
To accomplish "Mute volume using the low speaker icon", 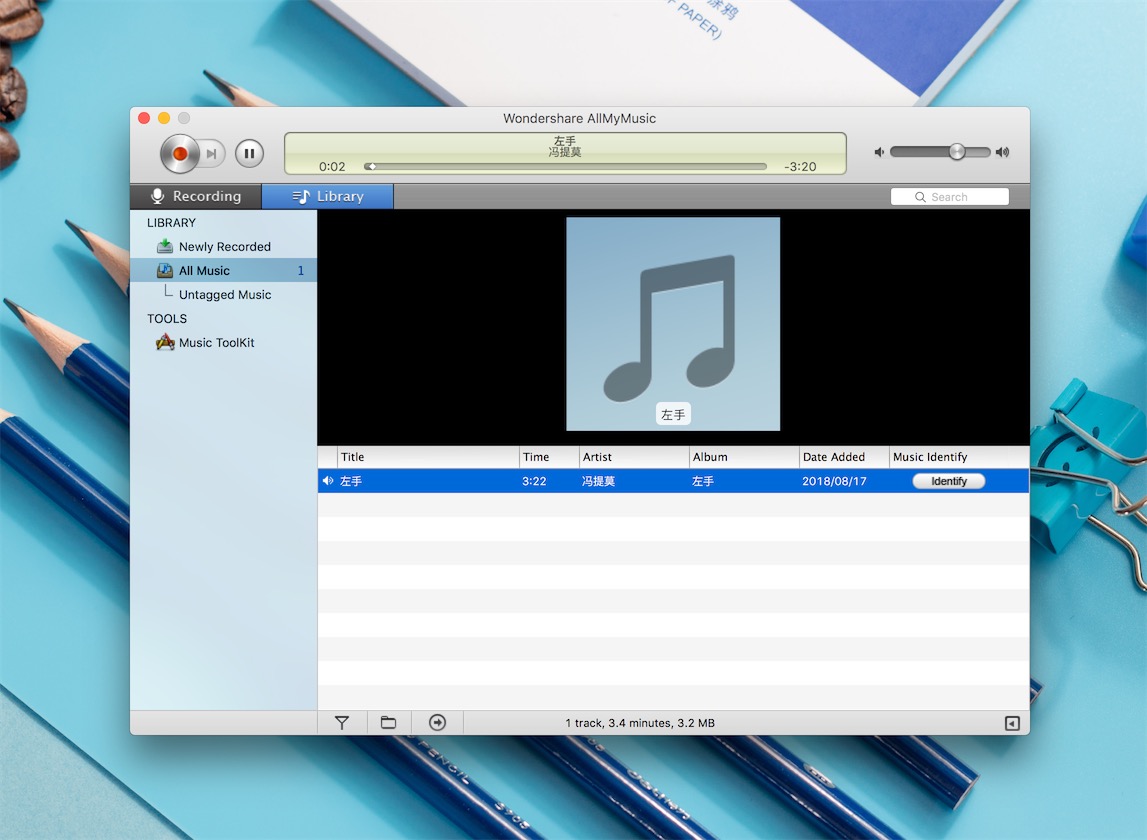I will point(879,152).
